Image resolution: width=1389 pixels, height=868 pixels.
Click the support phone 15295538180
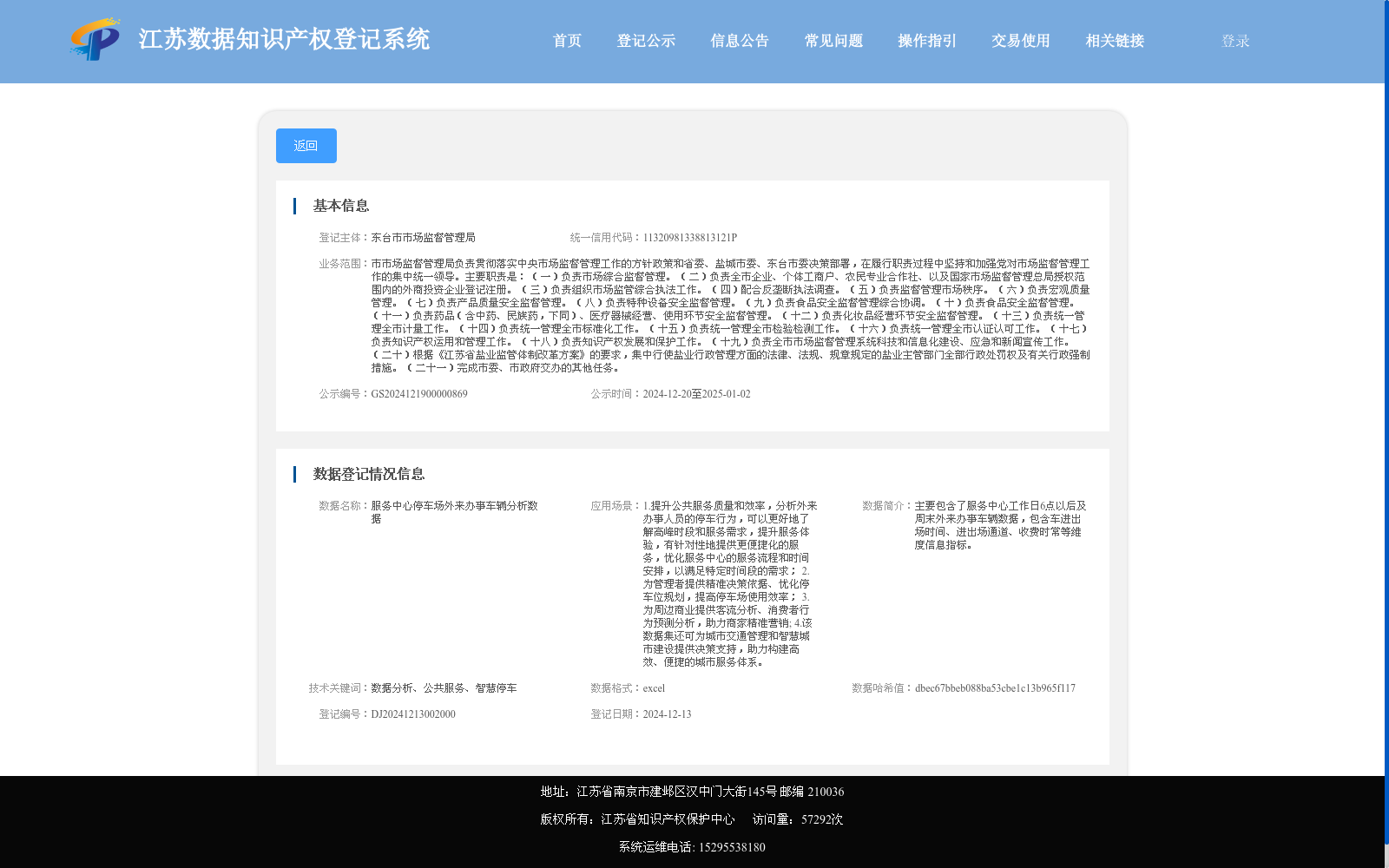coord(732,847)
